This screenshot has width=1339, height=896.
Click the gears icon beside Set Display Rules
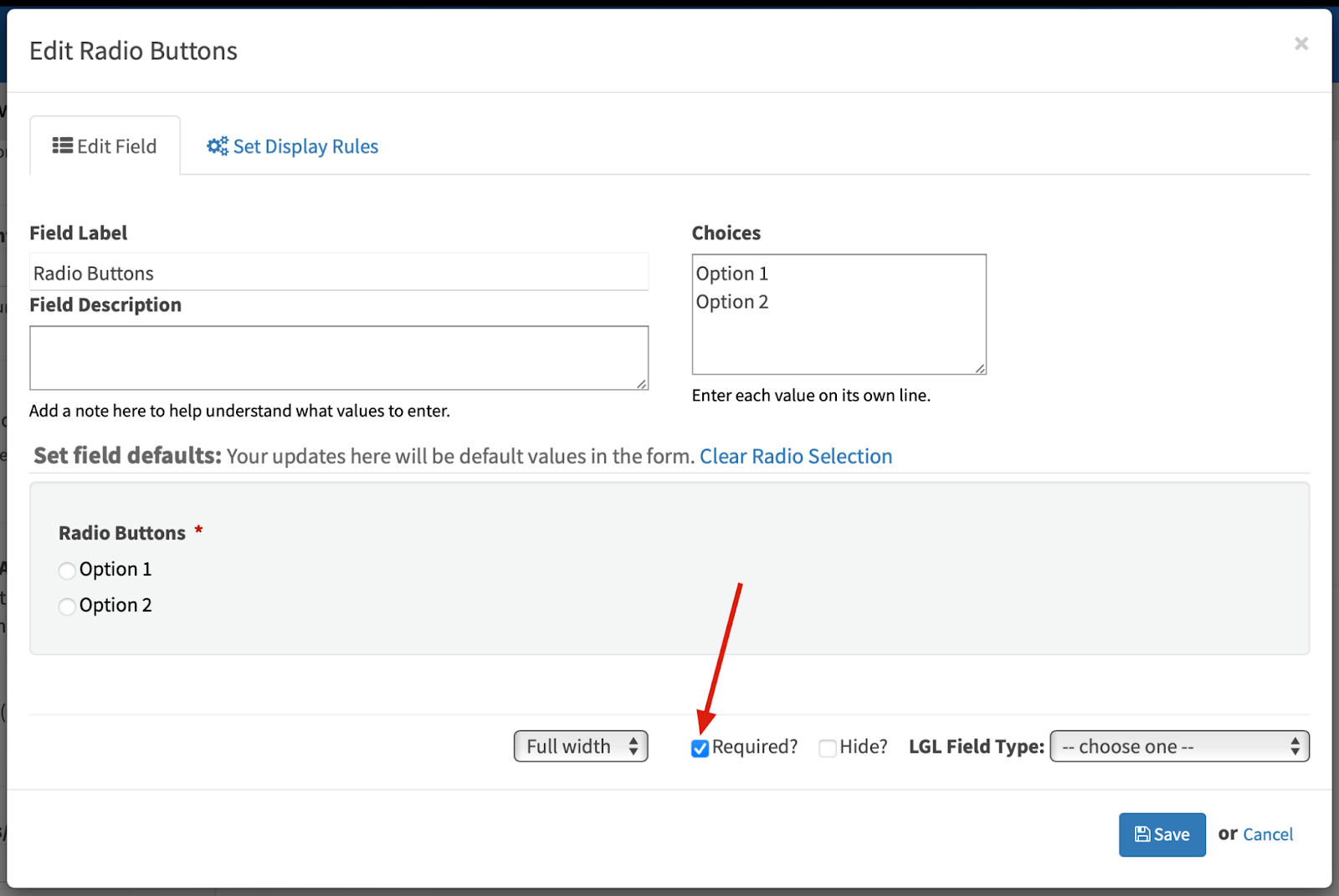(218, 146)
